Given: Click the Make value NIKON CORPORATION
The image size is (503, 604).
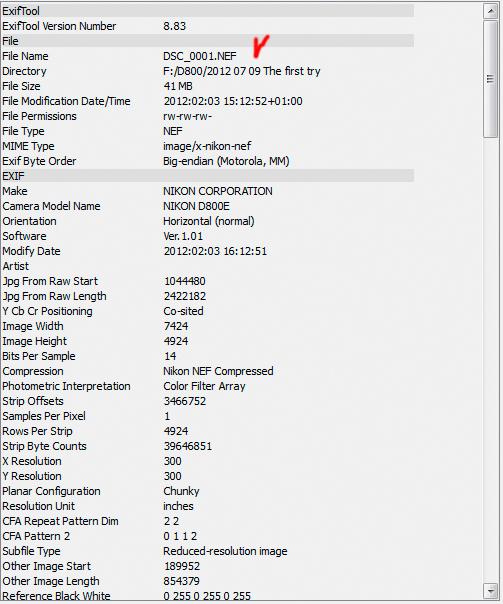Looking at the screenshot, I should (218, 191).
